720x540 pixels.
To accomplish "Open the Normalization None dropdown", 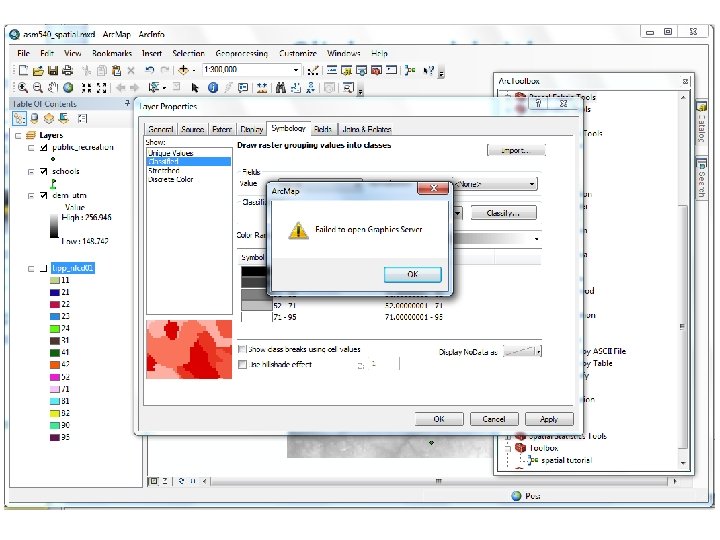I will coord(532,184).
